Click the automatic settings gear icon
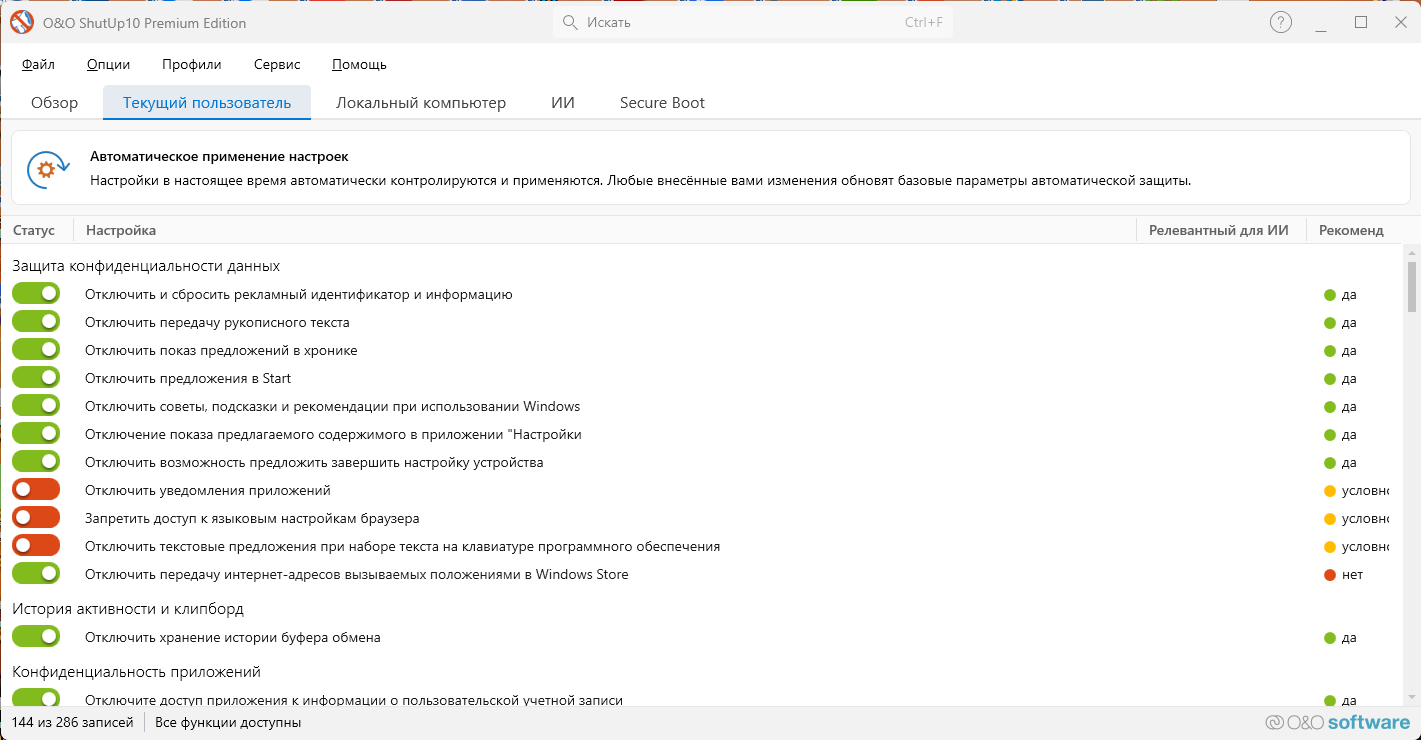1421x740 pixels. (x=47, y=169)
